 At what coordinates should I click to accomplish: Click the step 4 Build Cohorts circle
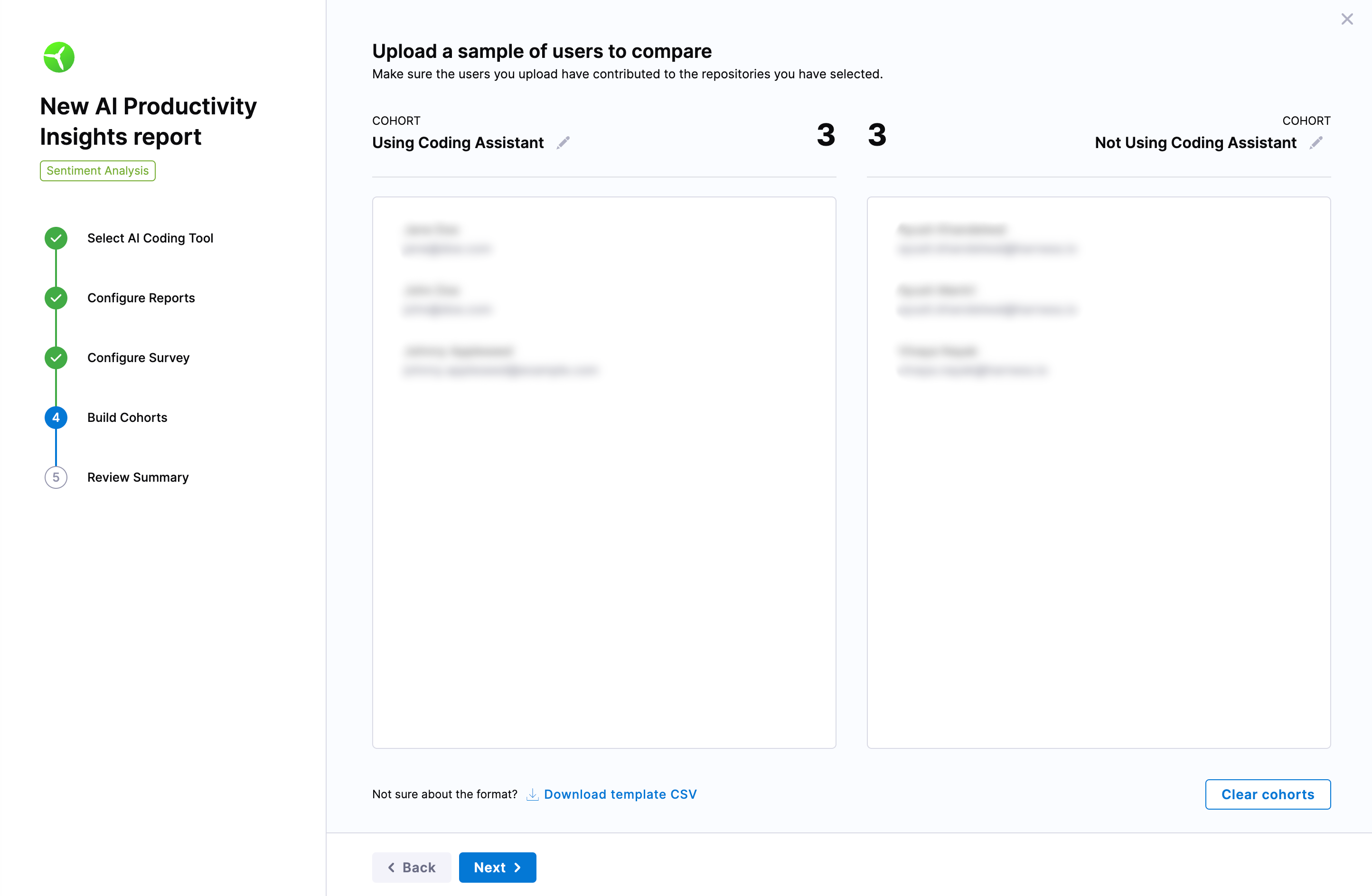click(x=56, y=417)
